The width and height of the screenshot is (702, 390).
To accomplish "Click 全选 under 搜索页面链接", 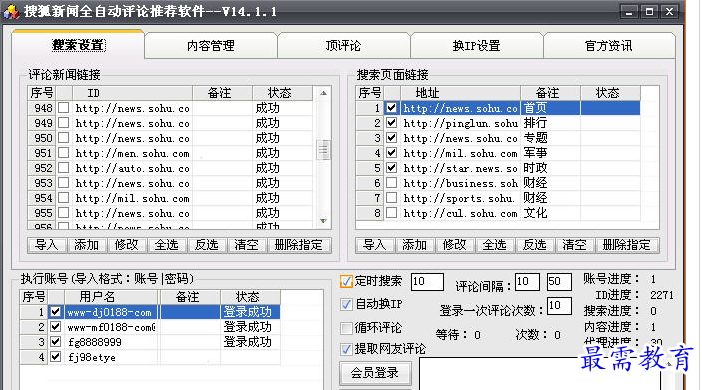I will (494, 245).
